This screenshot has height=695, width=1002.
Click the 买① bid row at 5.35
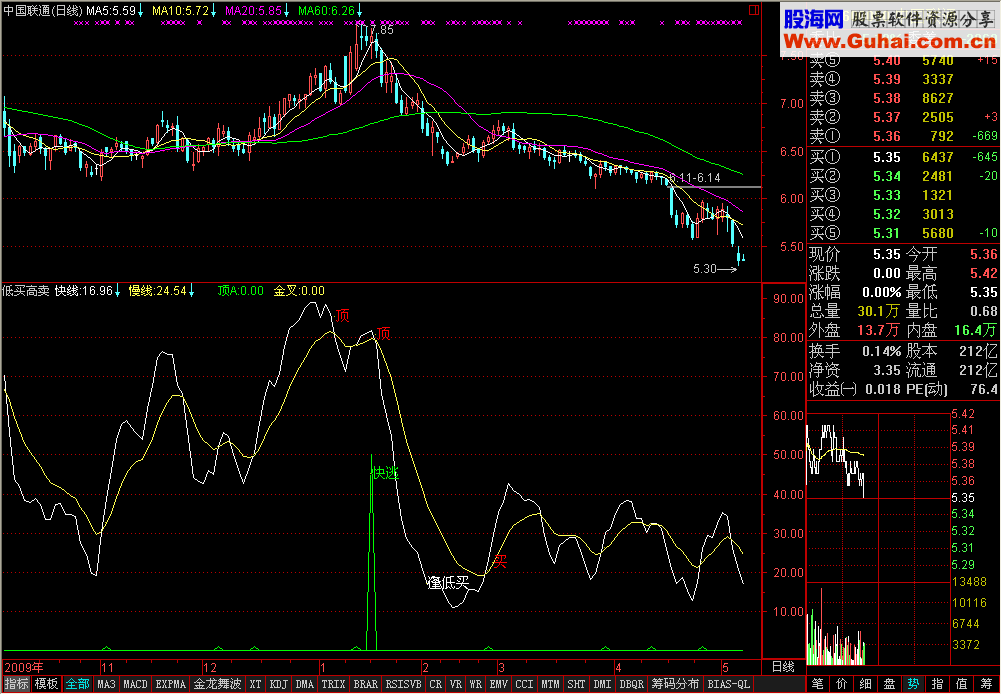[903, 157]
